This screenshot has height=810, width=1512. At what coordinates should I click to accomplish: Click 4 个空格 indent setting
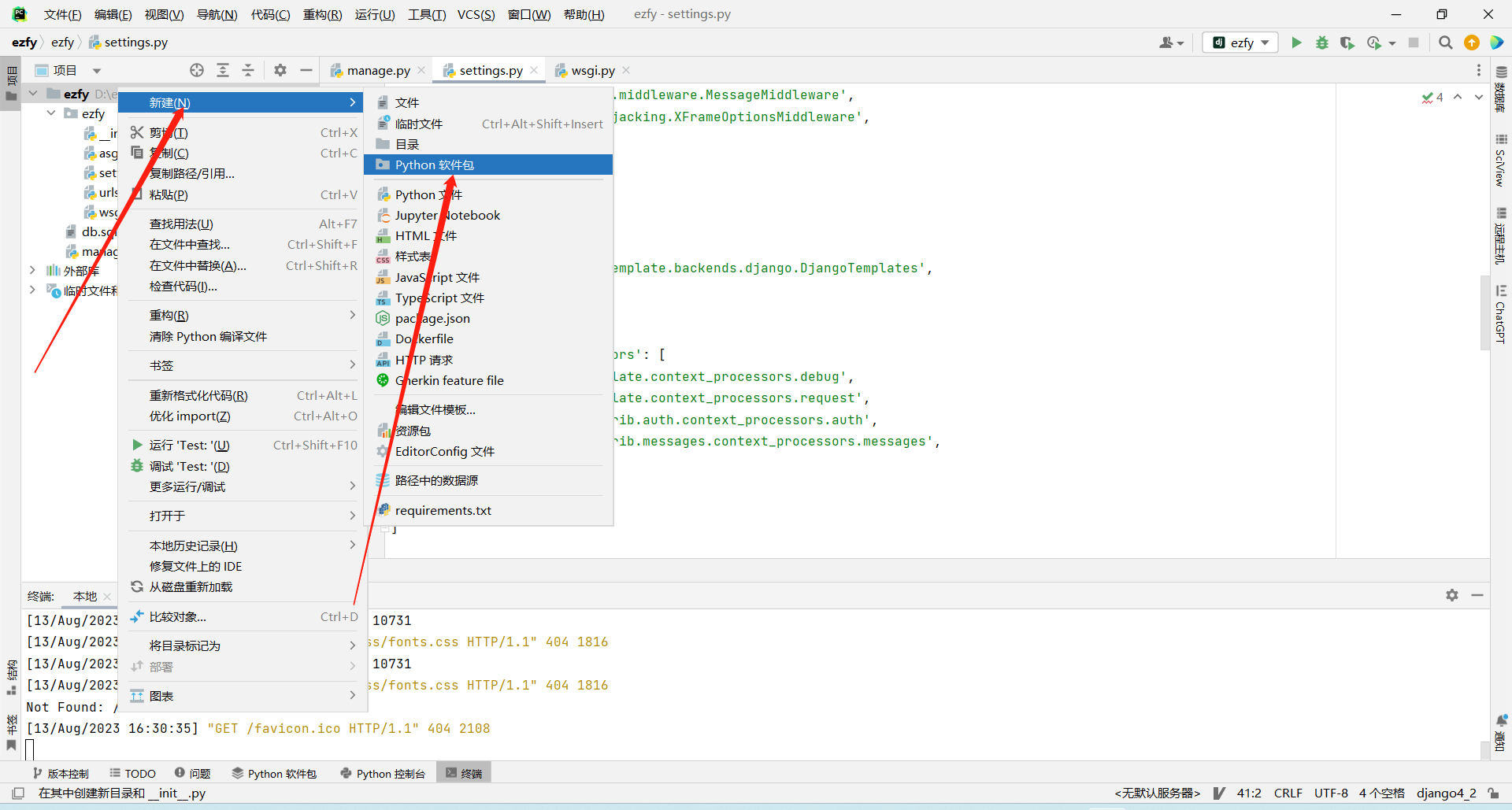1382,793
